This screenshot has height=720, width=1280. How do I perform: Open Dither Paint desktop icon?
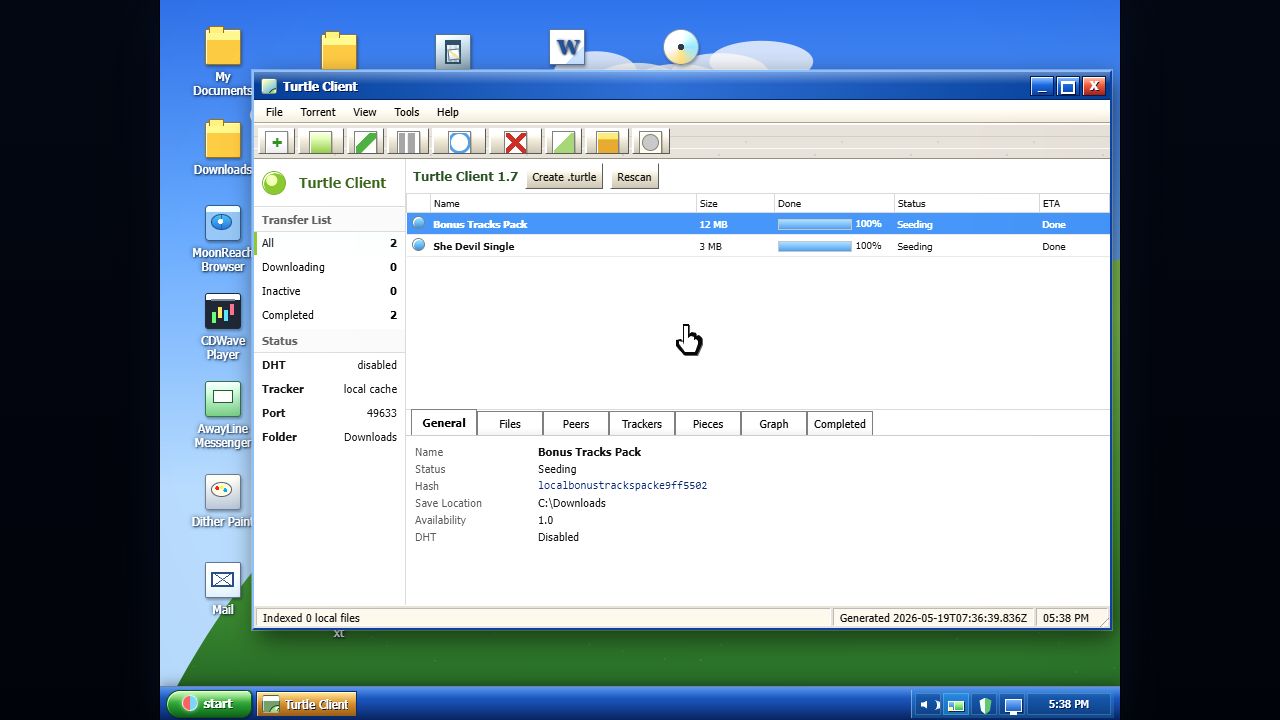click(223, 501)
